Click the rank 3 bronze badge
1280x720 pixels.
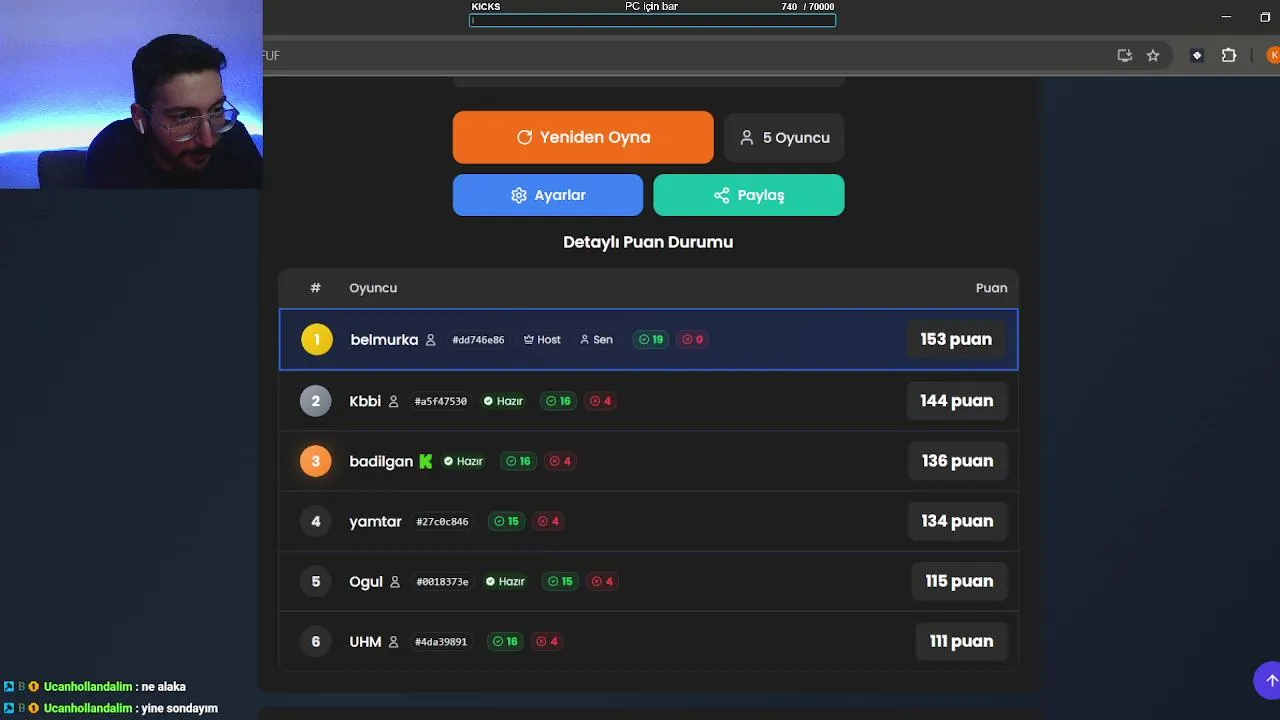(x=315, y=461)
